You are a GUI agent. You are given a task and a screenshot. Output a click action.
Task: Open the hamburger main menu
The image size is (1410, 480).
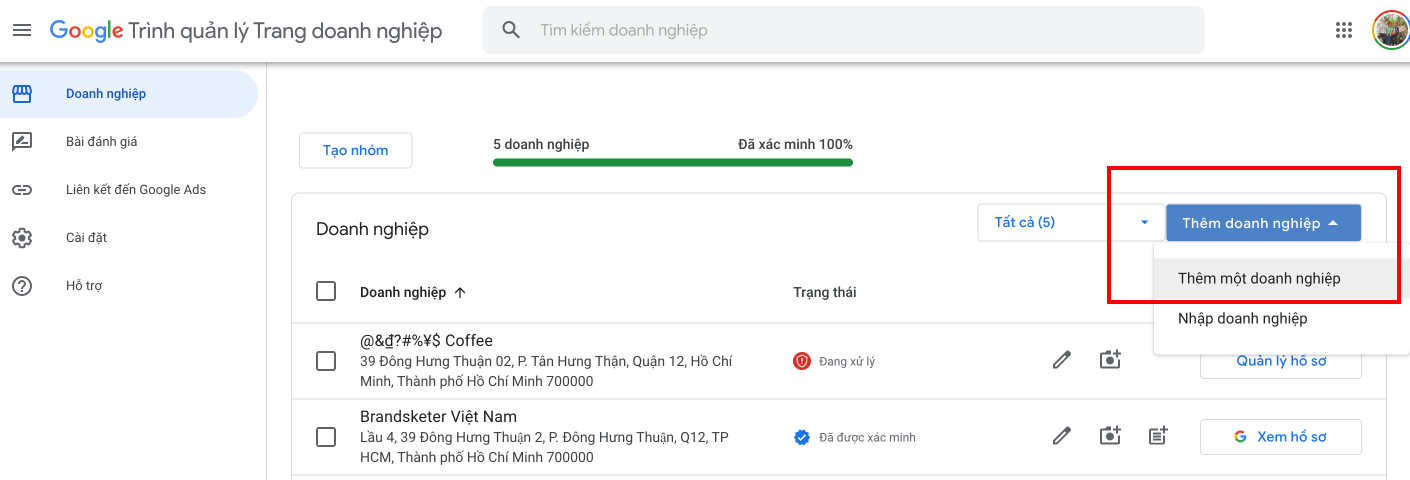pos(22,30)
